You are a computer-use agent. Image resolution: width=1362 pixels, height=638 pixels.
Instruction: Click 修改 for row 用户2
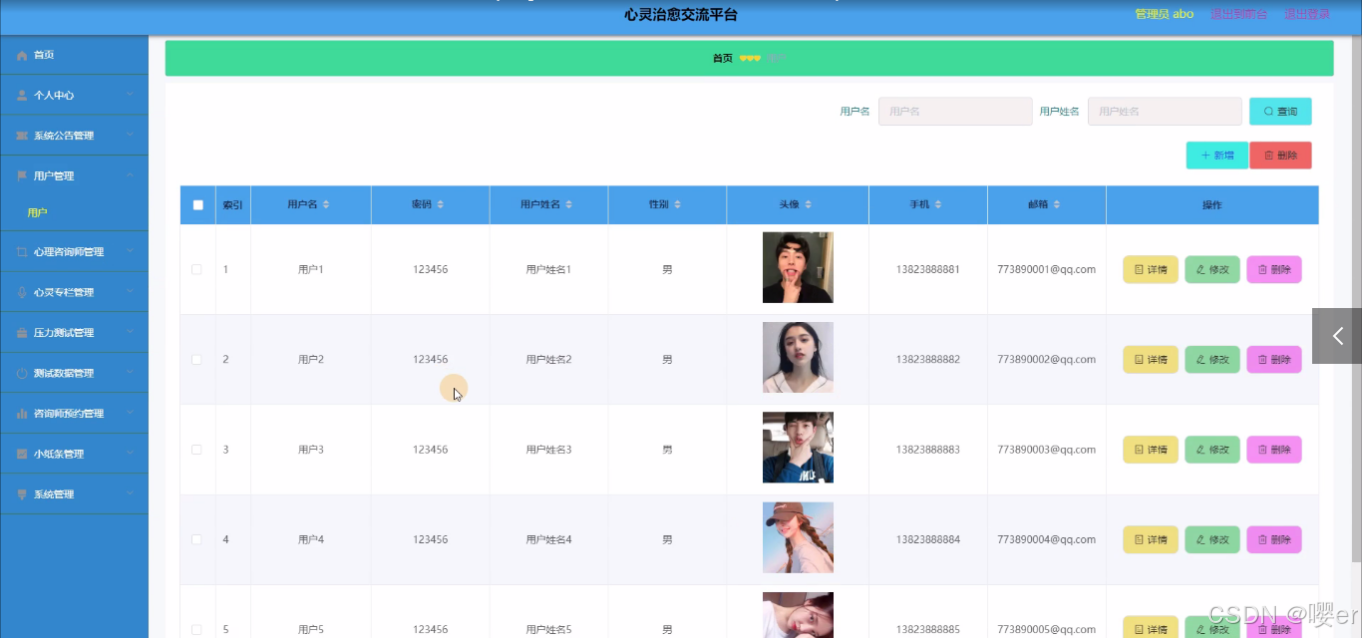(1212, 360)
